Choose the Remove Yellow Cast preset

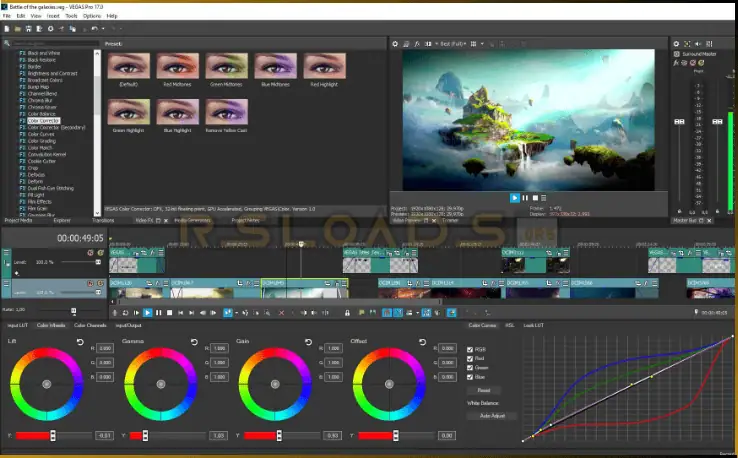pos(226,112)
